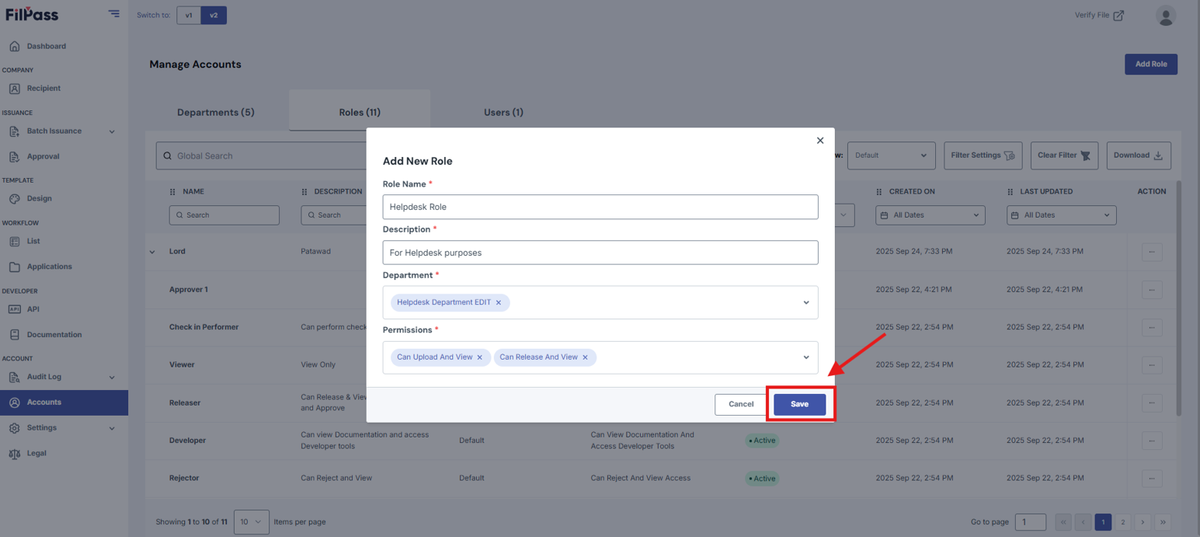Image resolution: width=1200 pixels, height=537 pixels.
Task: Expand the Batch Issuance sidebar menu
Action: click(64, 131)
